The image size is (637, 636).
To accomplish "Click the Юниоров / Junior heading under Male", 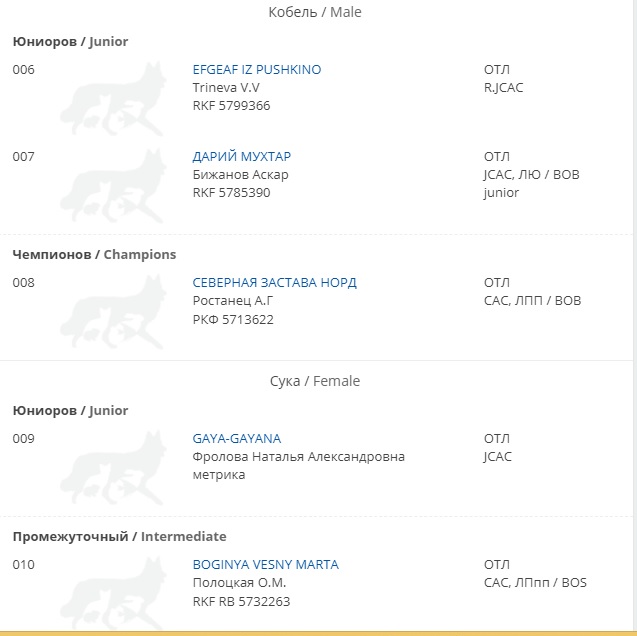I will point(70,41).
